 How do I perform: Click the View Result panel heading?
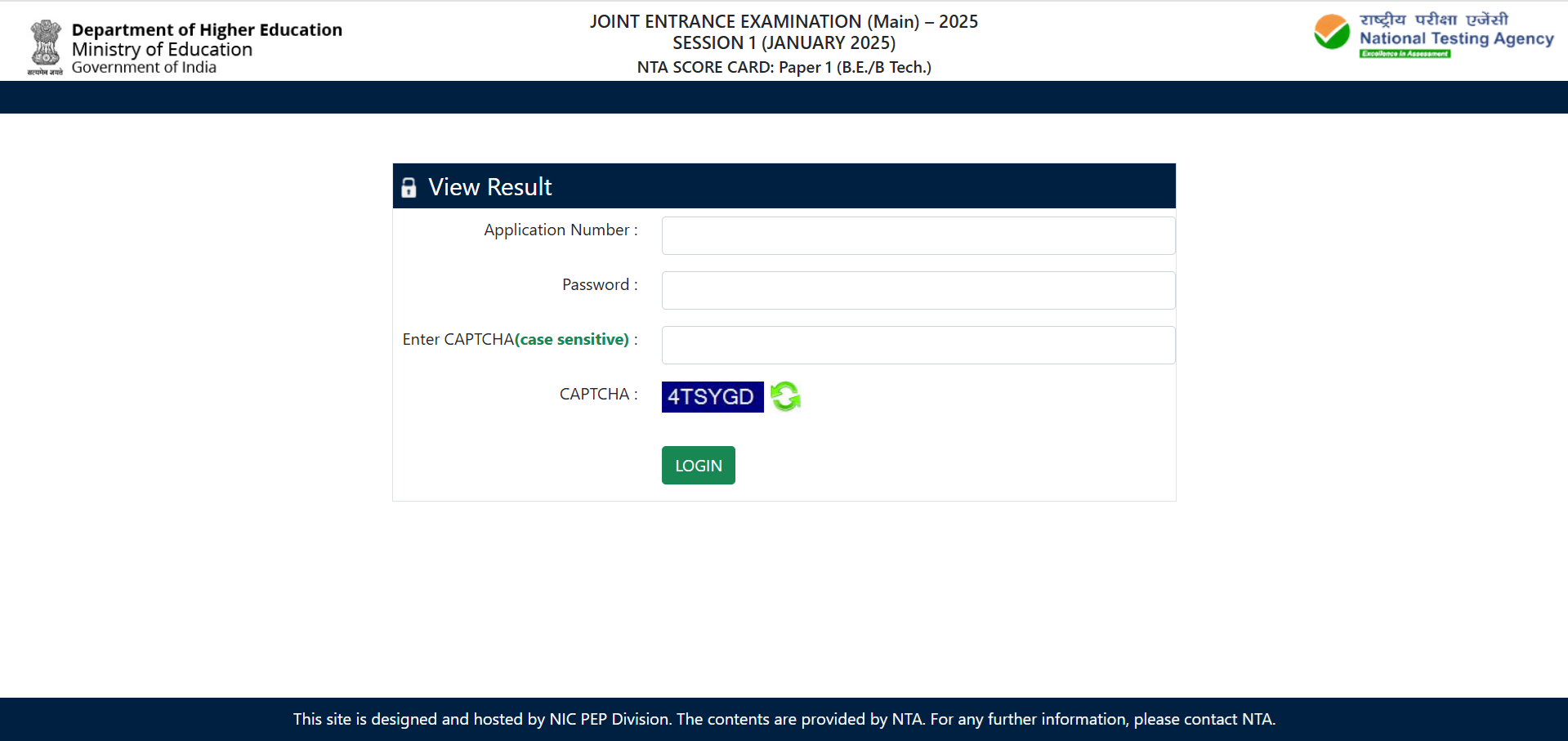pyautogui.click(x=489, y=187)
